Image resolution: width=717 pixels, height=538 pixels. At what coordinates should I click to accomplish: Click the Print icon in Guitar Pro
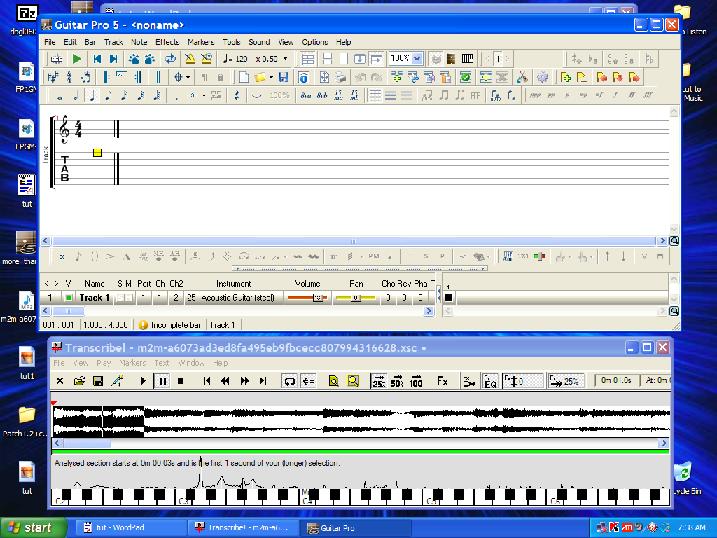point(341,77)
